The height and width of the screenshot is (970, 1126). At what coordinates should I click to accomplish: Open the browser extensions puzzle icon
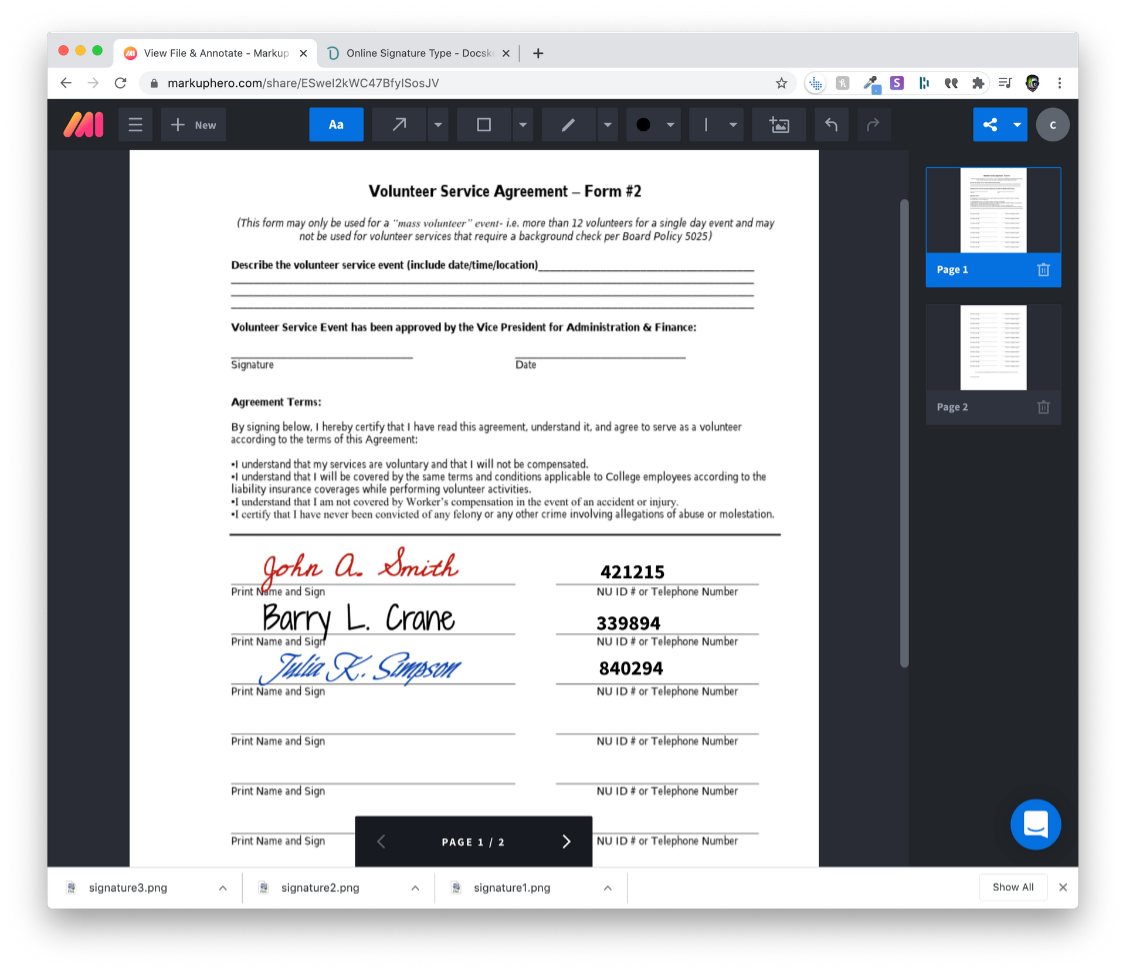pyautogui.click(x=977, y=83)
